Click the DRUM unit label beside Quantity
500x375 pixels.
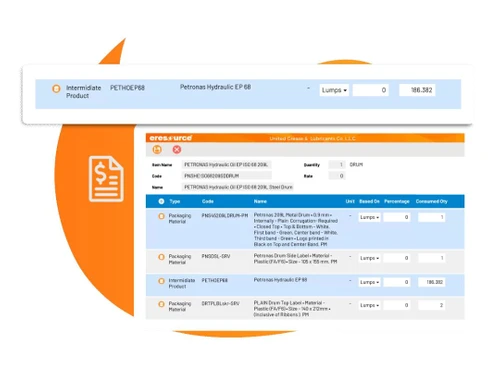[356, 165]
